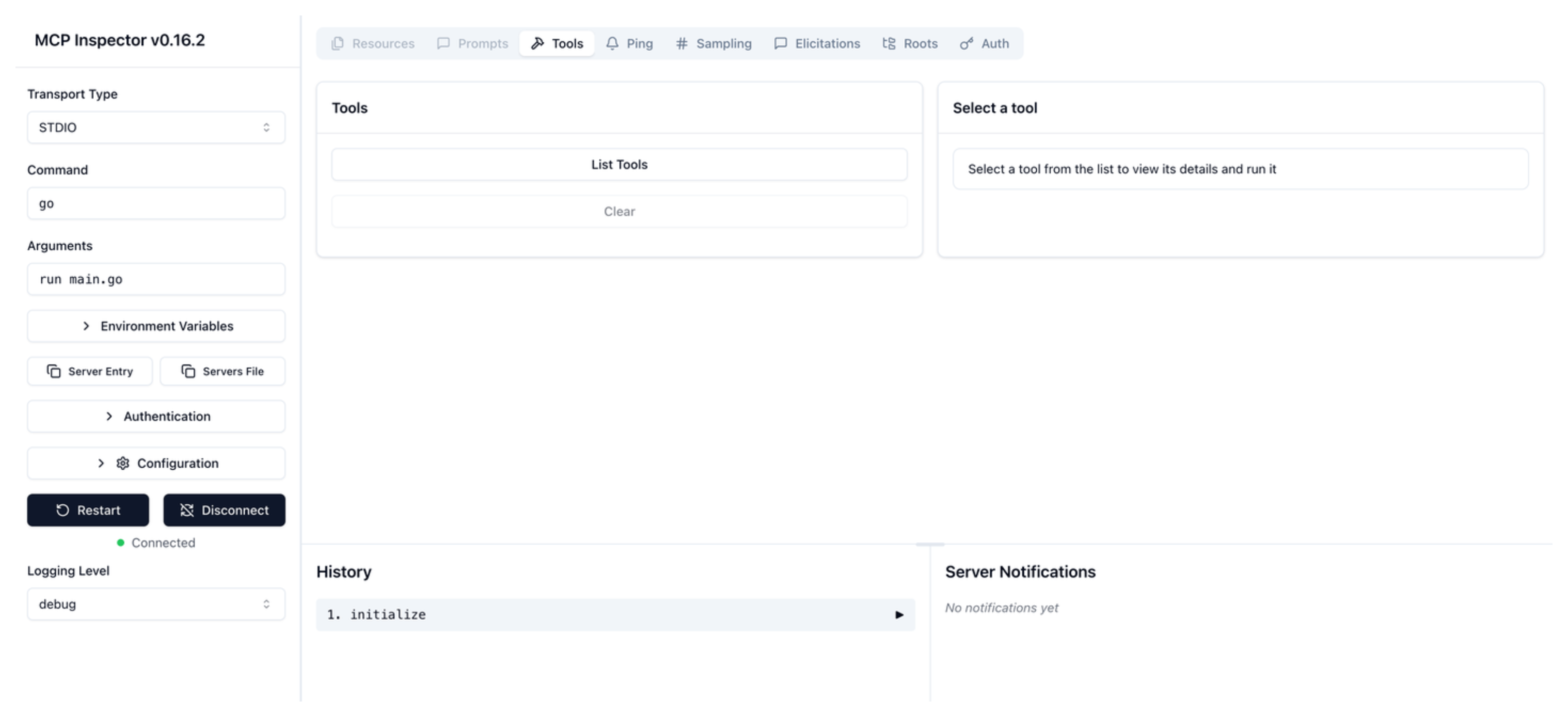
Task: Click the copy icon on Servers File
Action: [x=188, y=371]
